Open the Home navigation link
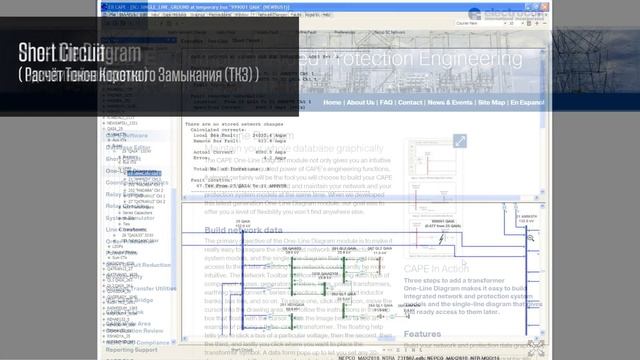This screenshot has height=360, width=640. point(332,102)
